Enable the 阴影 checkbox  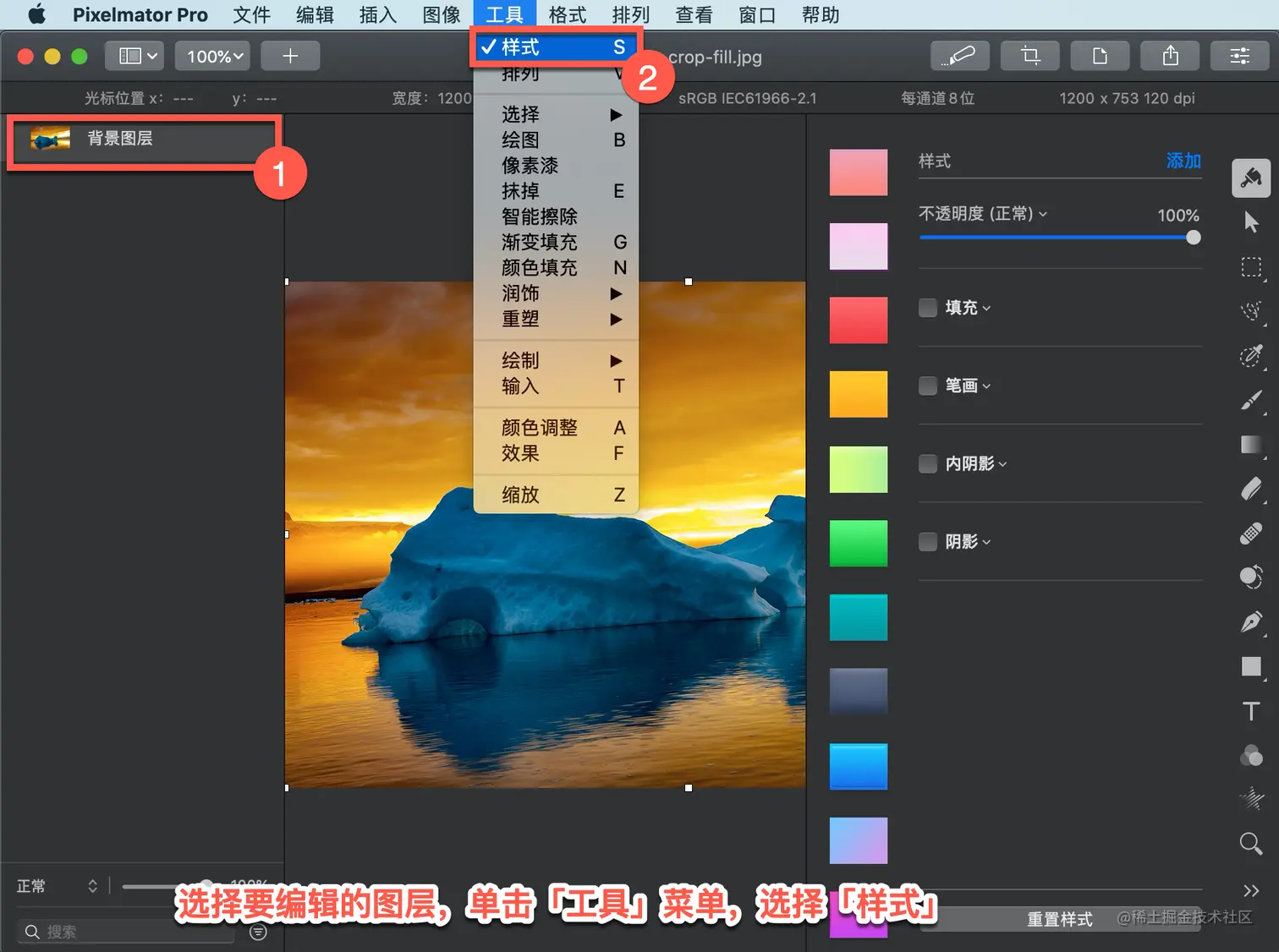928,541
